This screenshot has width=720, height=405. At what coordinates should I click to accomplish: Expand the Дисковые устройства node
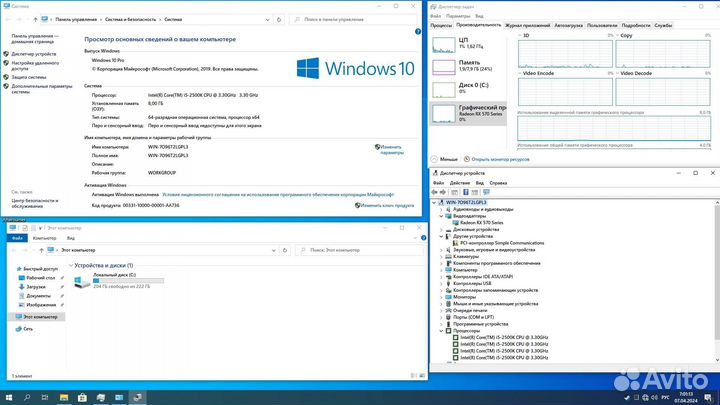[442, 230]
